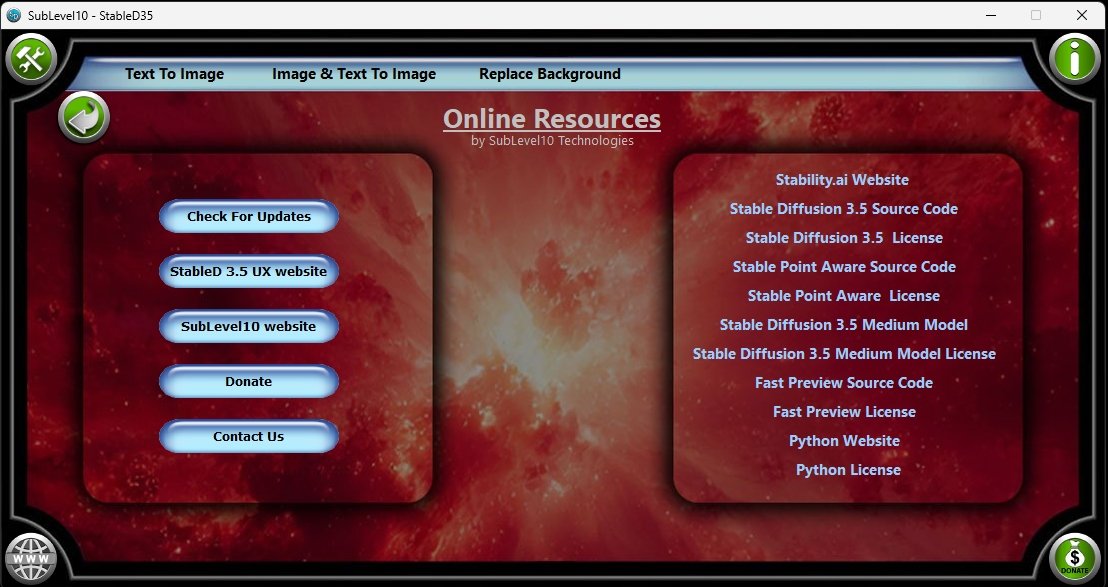Open the WWW globe icon

pyautogui.click(x=31, y=557)
